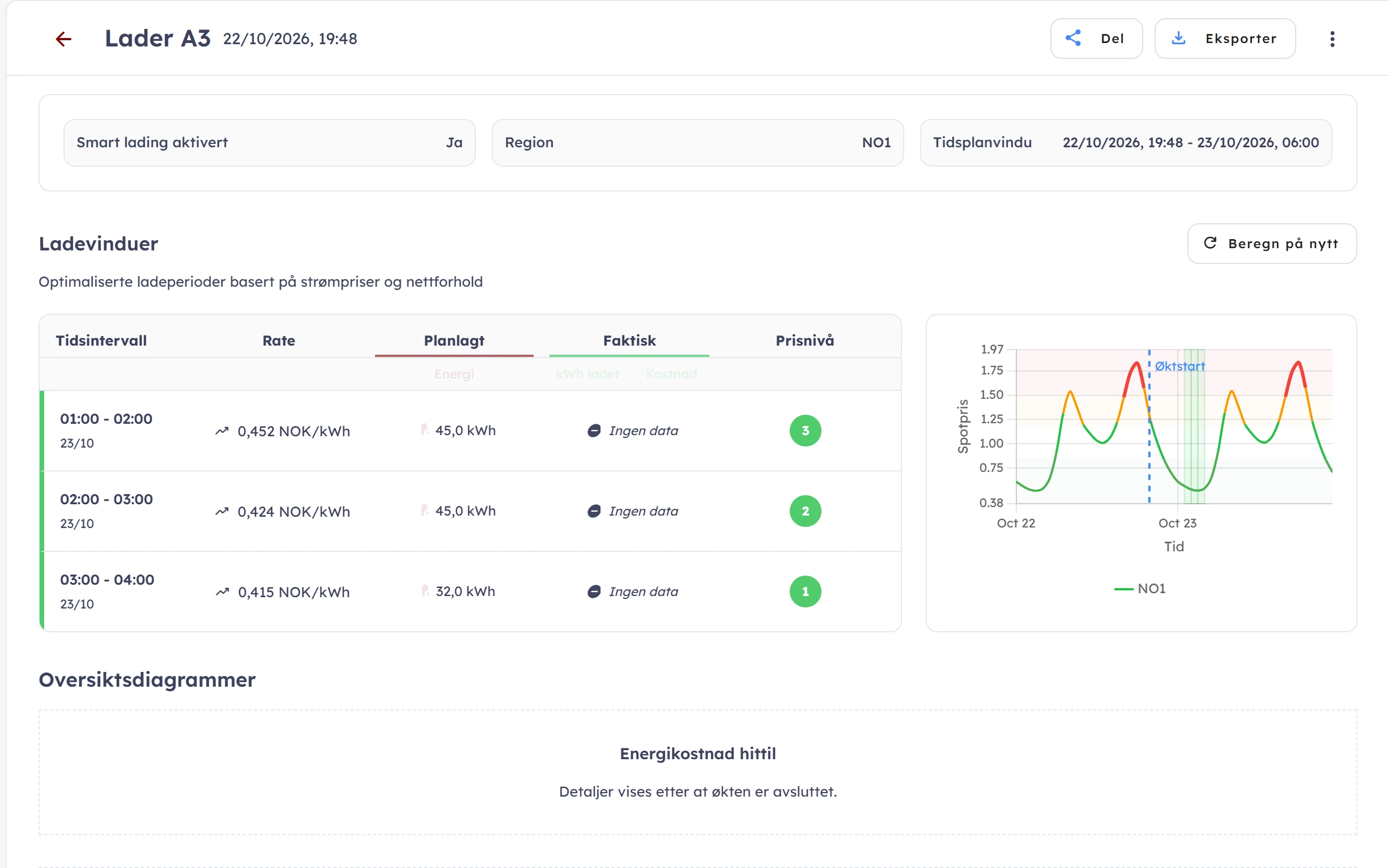Open the three-dot more options menu
The width and height of the screenshot is (1388, 868).
click(x=1332, y=39)
